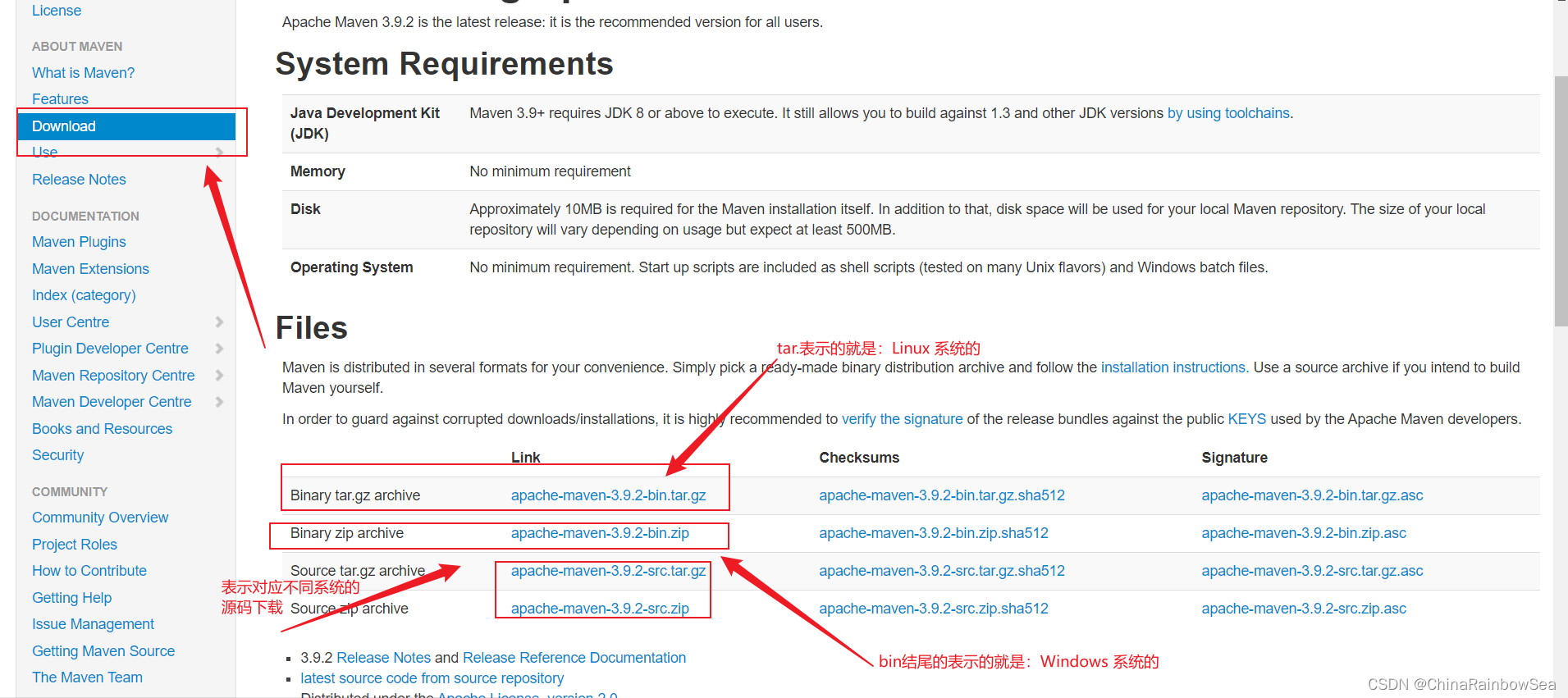Expand the Maven Developer Centre submenu arrow

219,402
